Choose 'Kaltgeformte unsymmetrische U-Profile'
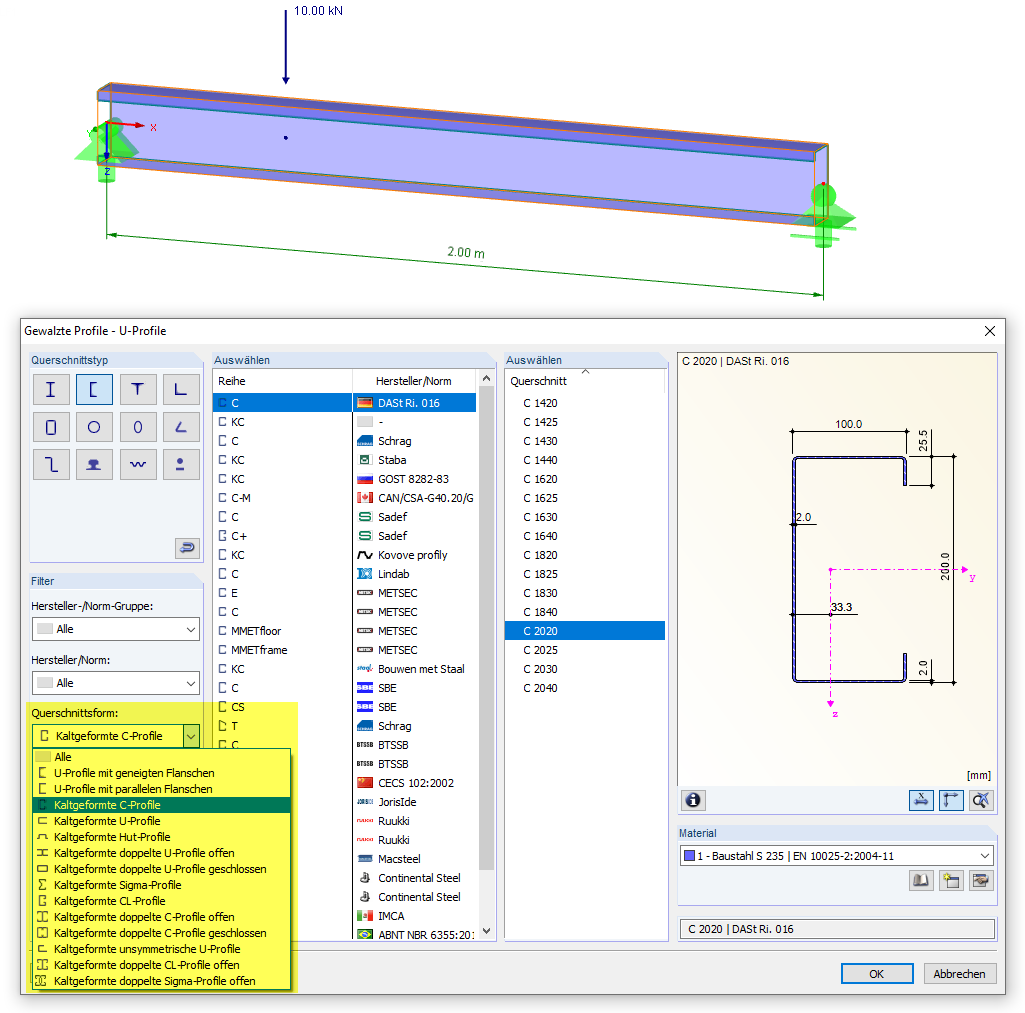The height and width of the screenshot is (1013, 1025). point(161,949)
